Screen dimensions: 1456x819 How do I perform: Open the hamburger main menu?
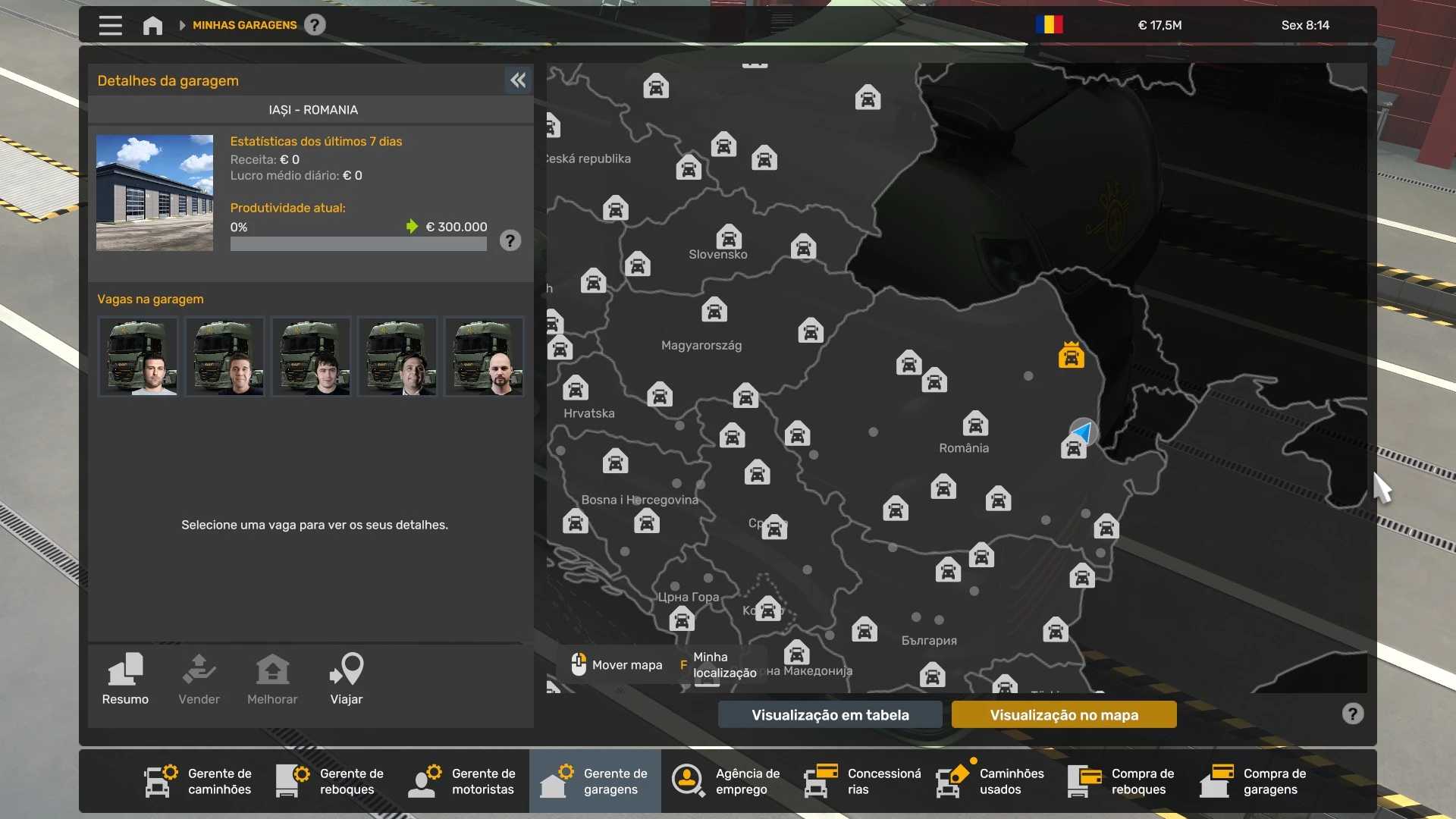[x=110, y=25]
